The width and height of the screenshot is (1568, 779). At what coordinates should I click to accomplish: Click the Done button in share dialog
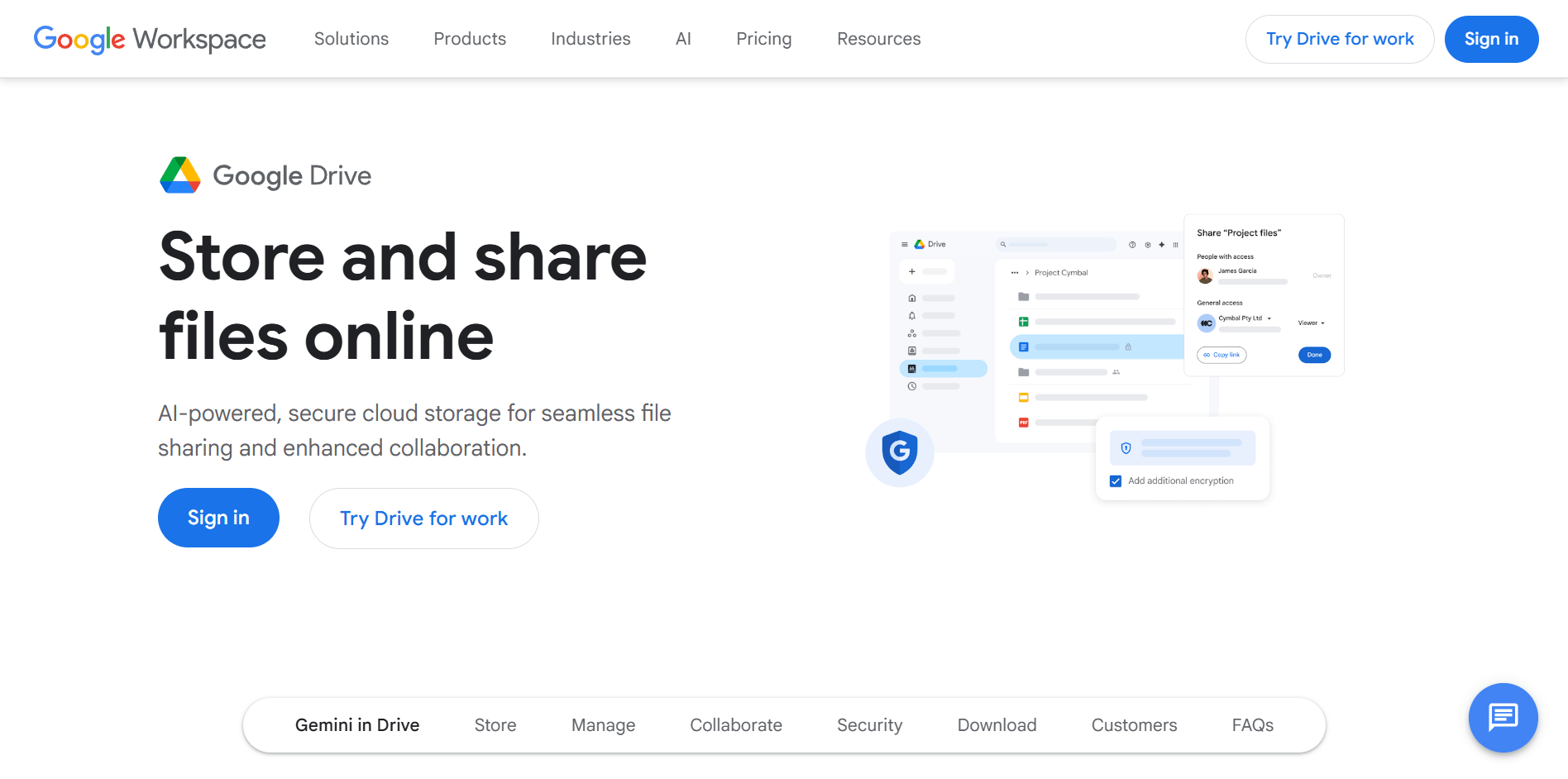pos(1315,355)
